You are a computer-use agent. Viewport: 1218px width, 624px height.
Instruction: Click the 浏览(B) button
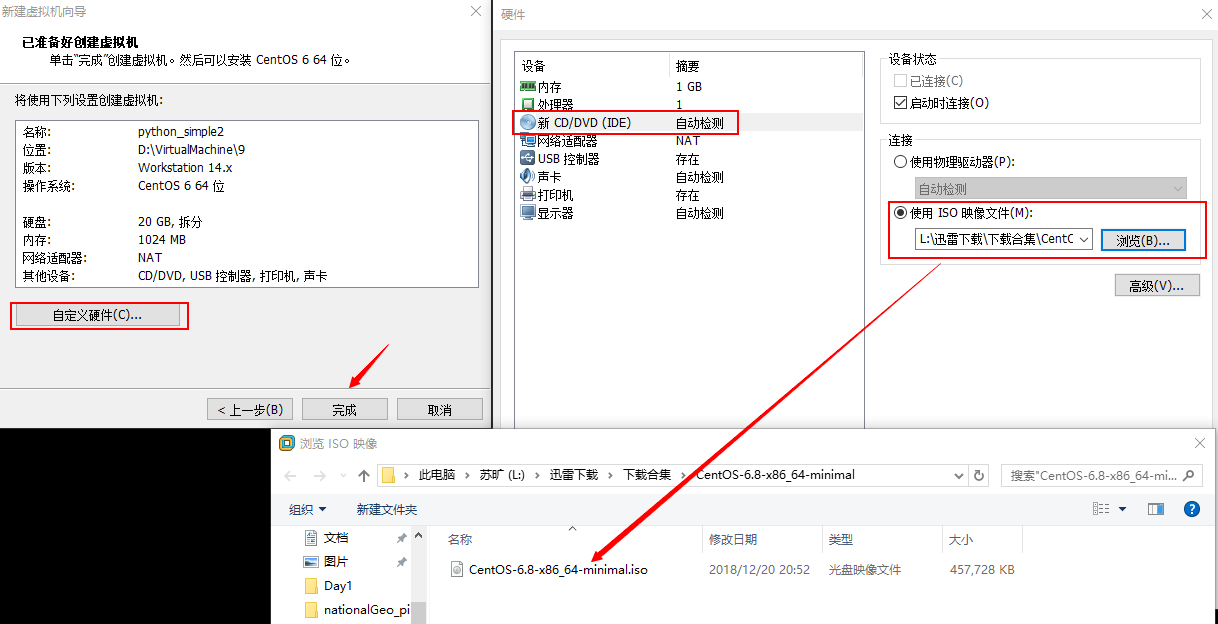click(1143, 239)
